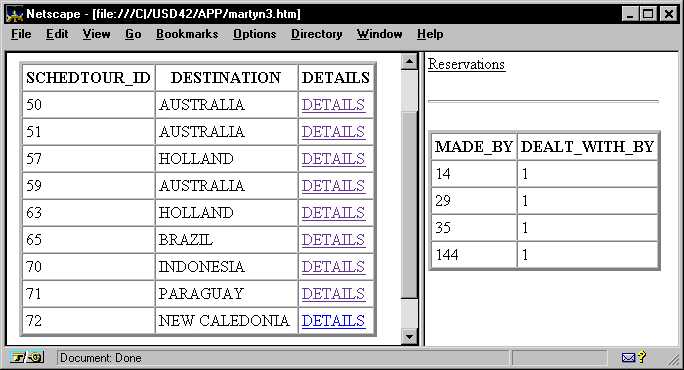Click the left frame vertical scrollbar thumb
This screenshot has height=370, width=684.
(x=409, y=205)
